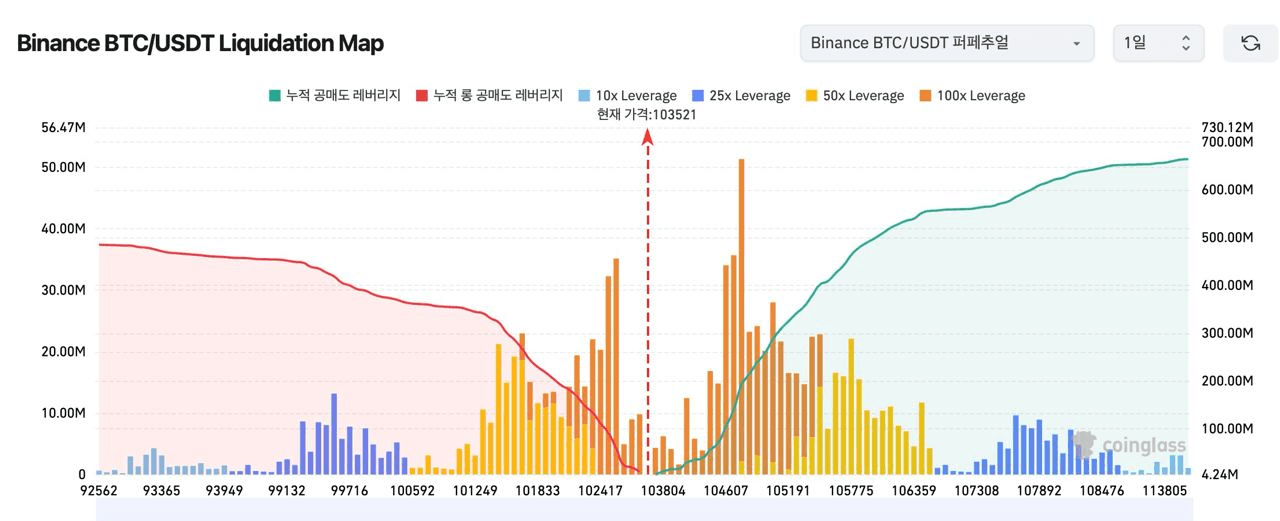Click the right axis value 730.12M
Viewport: 1280px width, 521px height.
pos(1226,127)
